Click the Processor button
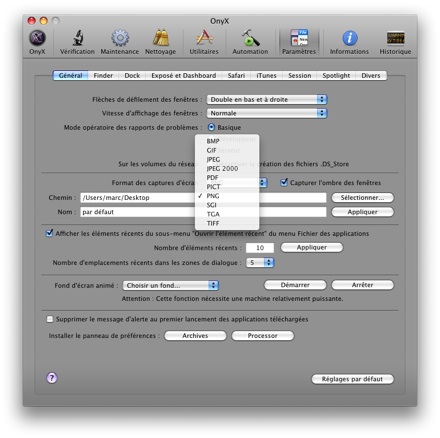 263,336
